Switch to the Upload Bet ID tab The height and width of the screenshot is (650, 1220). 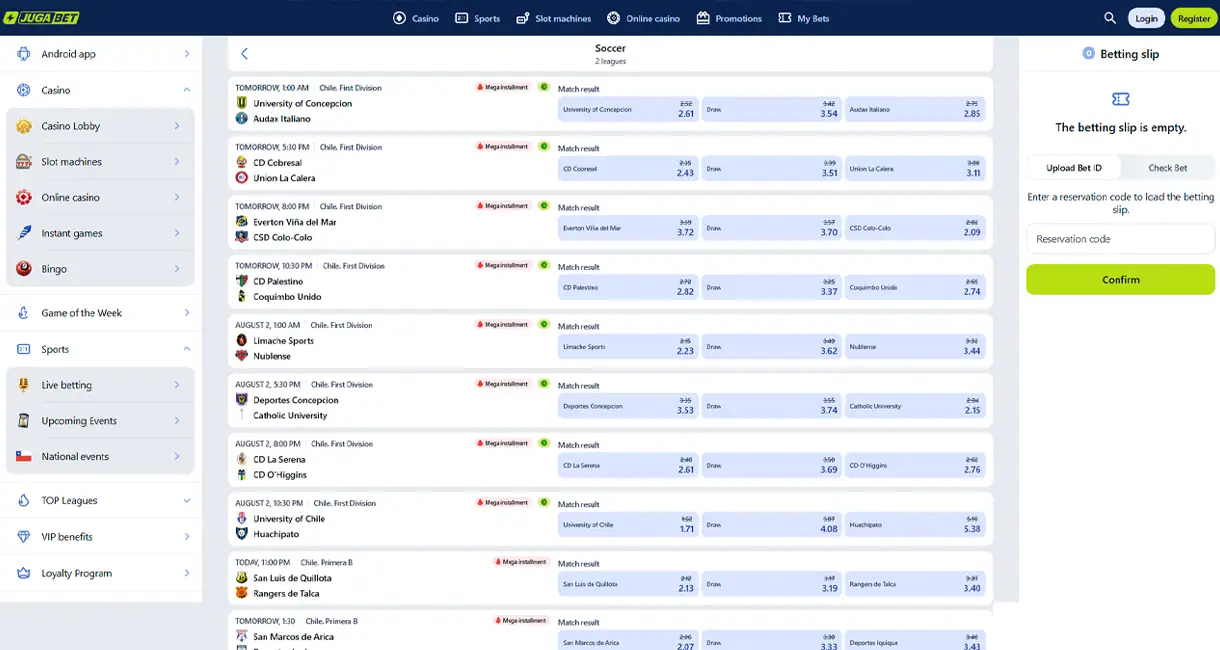point(1074,168)
